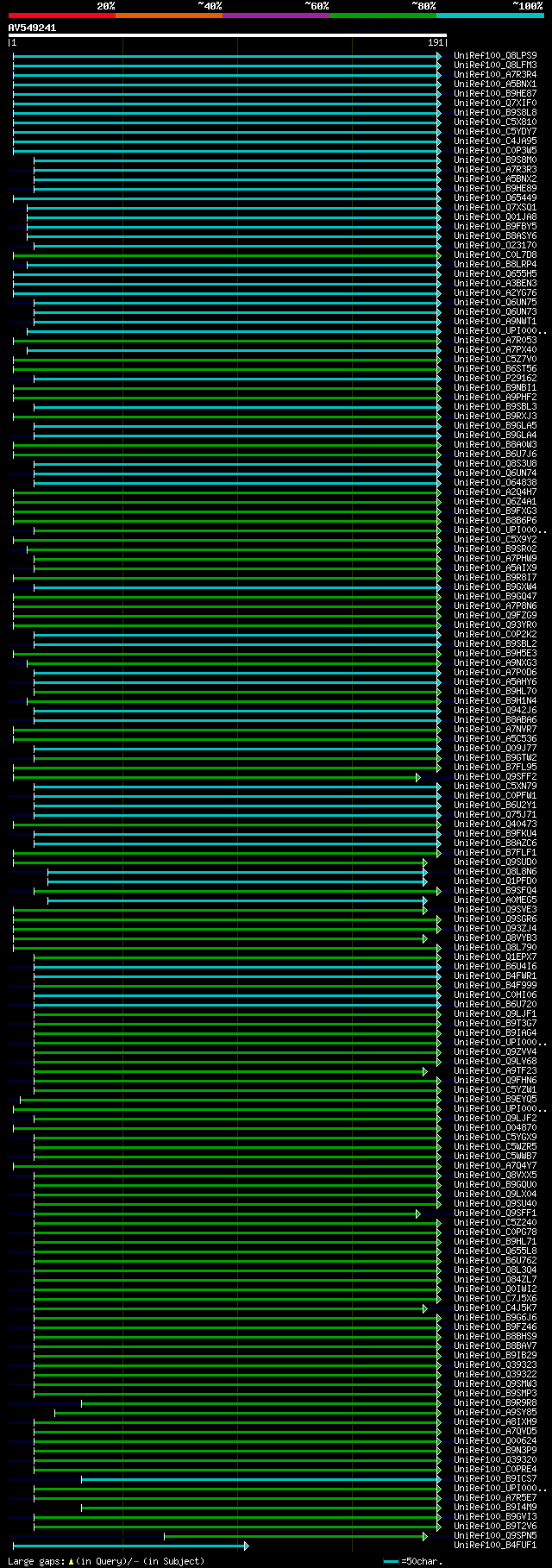Open hit UniRef100_Q8LFM3
The width and height of the screenshot is (552, 1568).
pyautogui.click(x=495, y=66)
